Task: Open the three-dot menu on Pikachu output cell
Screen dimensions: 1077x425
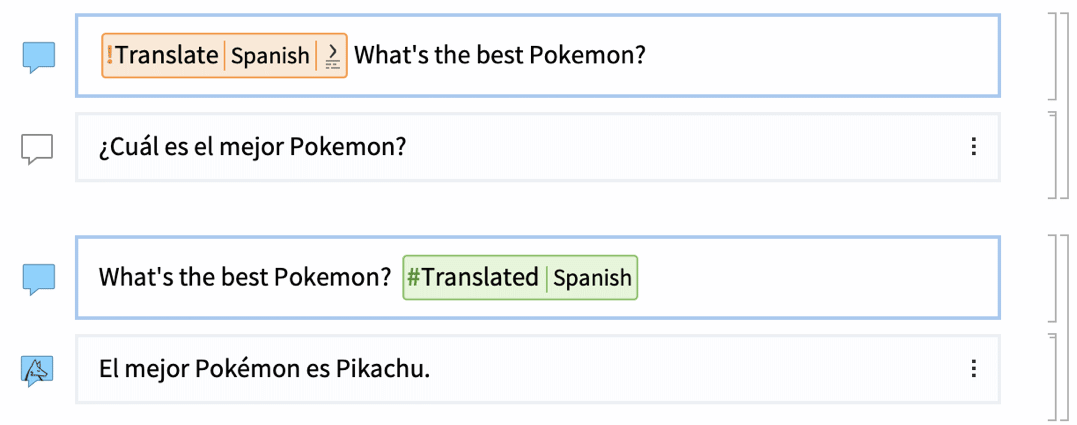Action: coord(973,369)
